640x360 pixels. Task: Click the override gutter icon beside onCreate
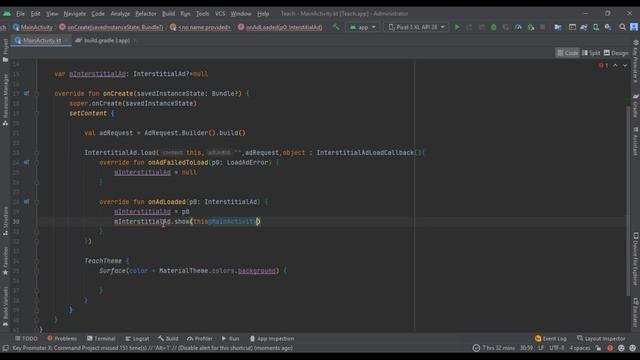(x=27, y=93)
